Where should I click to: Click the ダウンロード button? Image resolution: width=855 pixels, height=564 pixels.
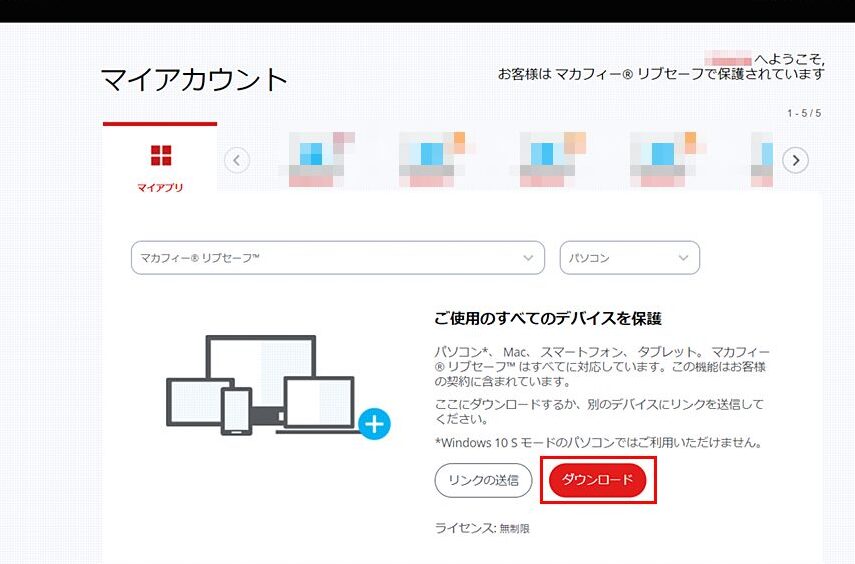point(598,480)
